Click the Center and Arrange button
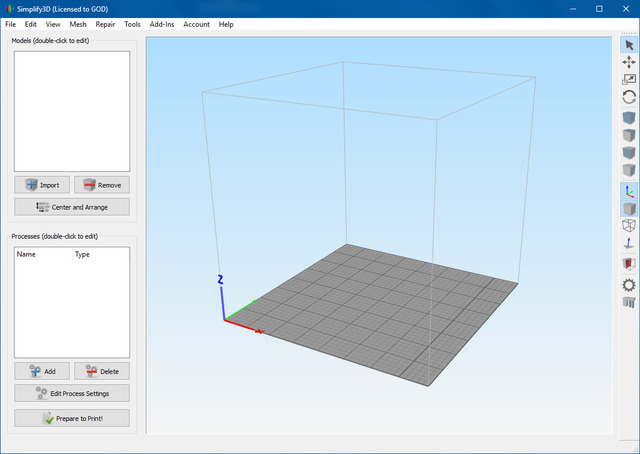The width and height of the screenshot is (640, 454). [x=72, y=207]
